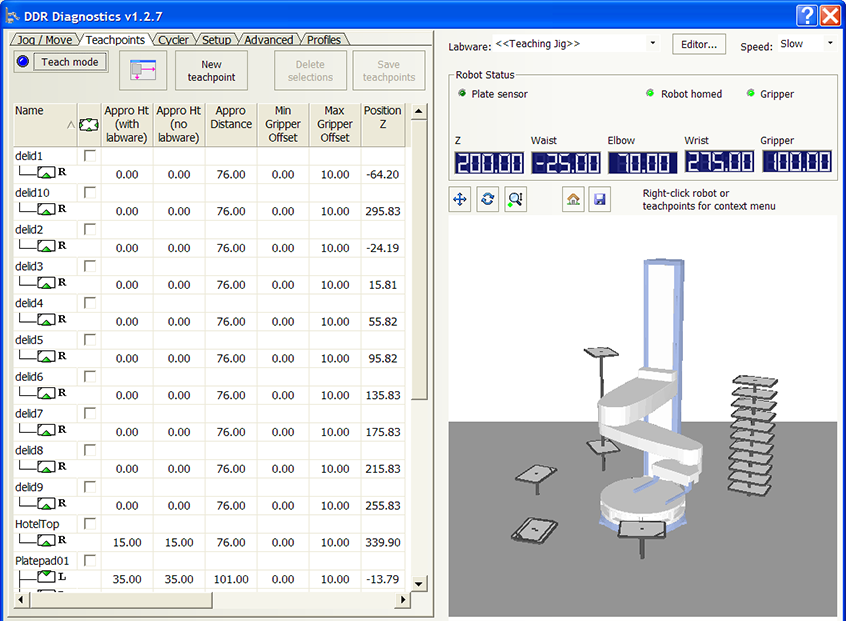Open the Speed dropdown

click(x=829, y=44)
